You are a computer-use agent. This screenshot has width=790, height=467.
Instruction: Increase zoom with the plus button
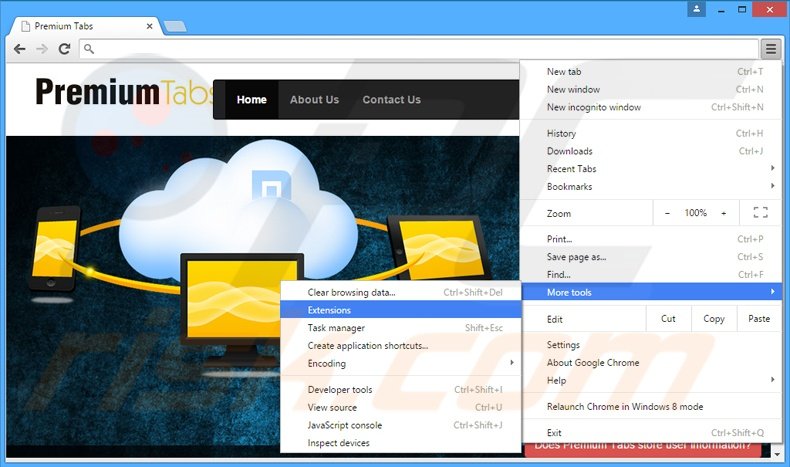pyautogui.click(x=723, y=213)
